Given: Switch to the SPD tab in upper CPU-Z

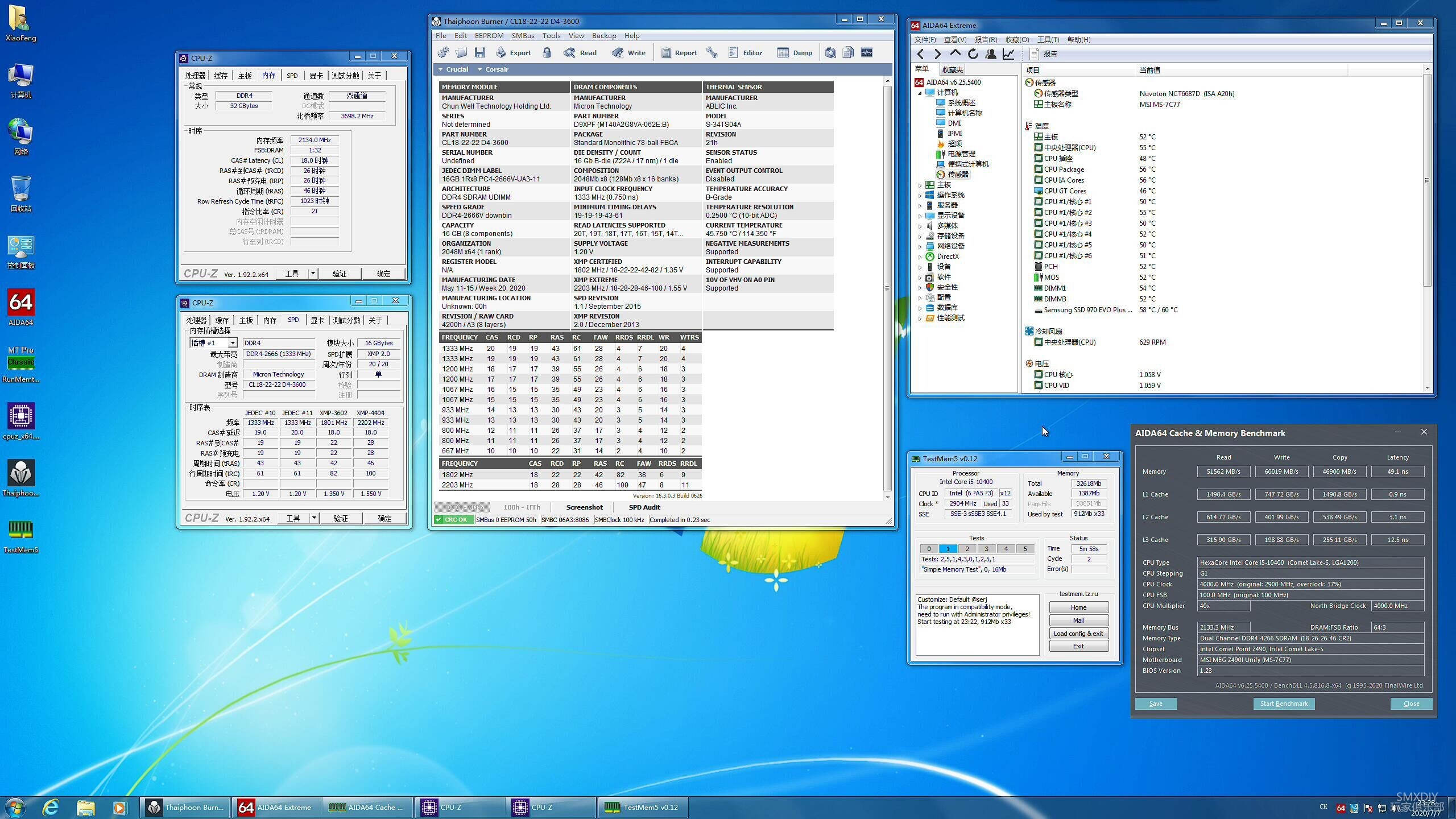Looking at the screenshot, I should (x=292, y=76).
